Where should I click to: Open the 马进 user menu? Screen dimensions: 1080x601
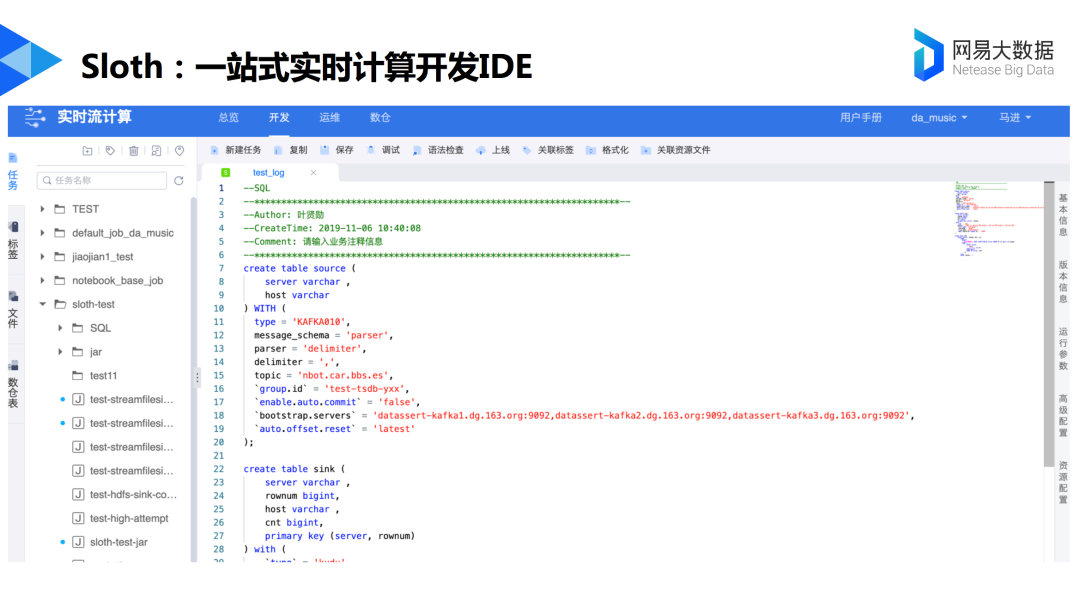[1014, 118]
